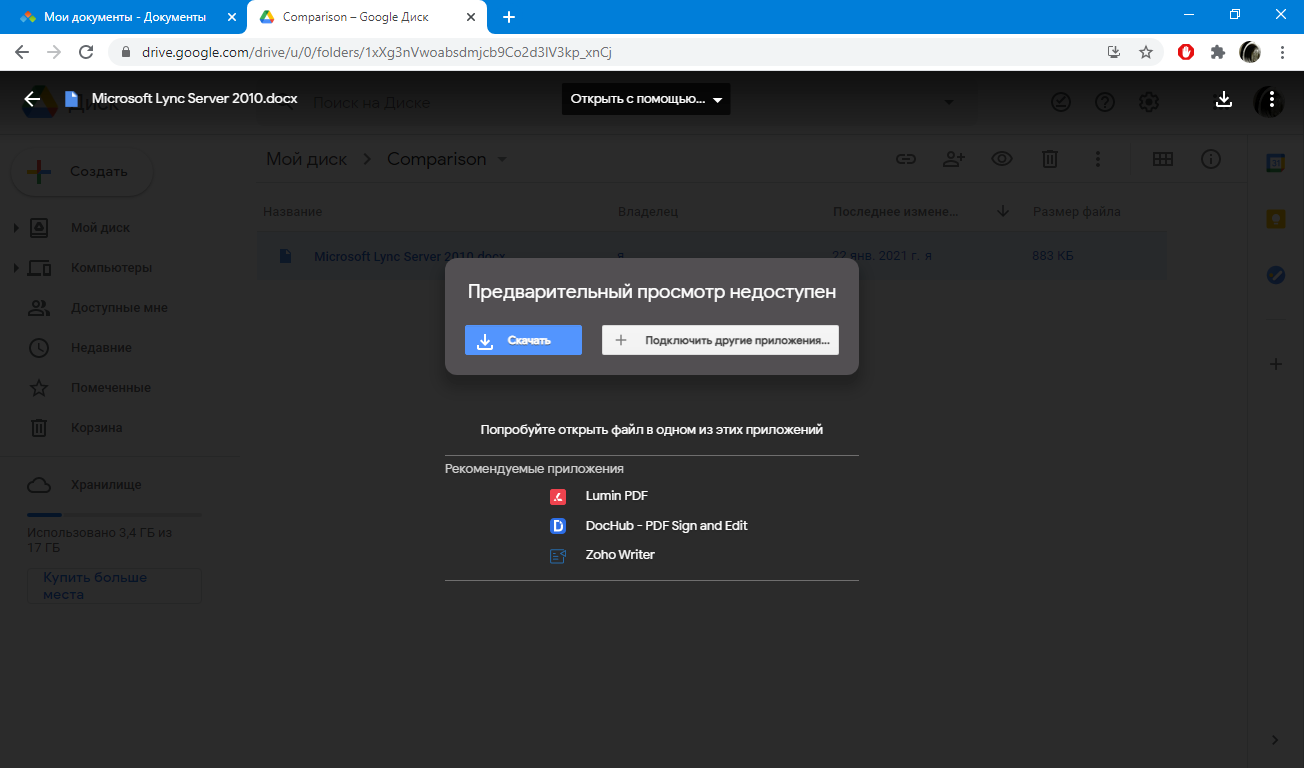Open file with DocHub - PDF Sign and Edit
This screenshot has height=768, width=1304.
pos(666,525)
